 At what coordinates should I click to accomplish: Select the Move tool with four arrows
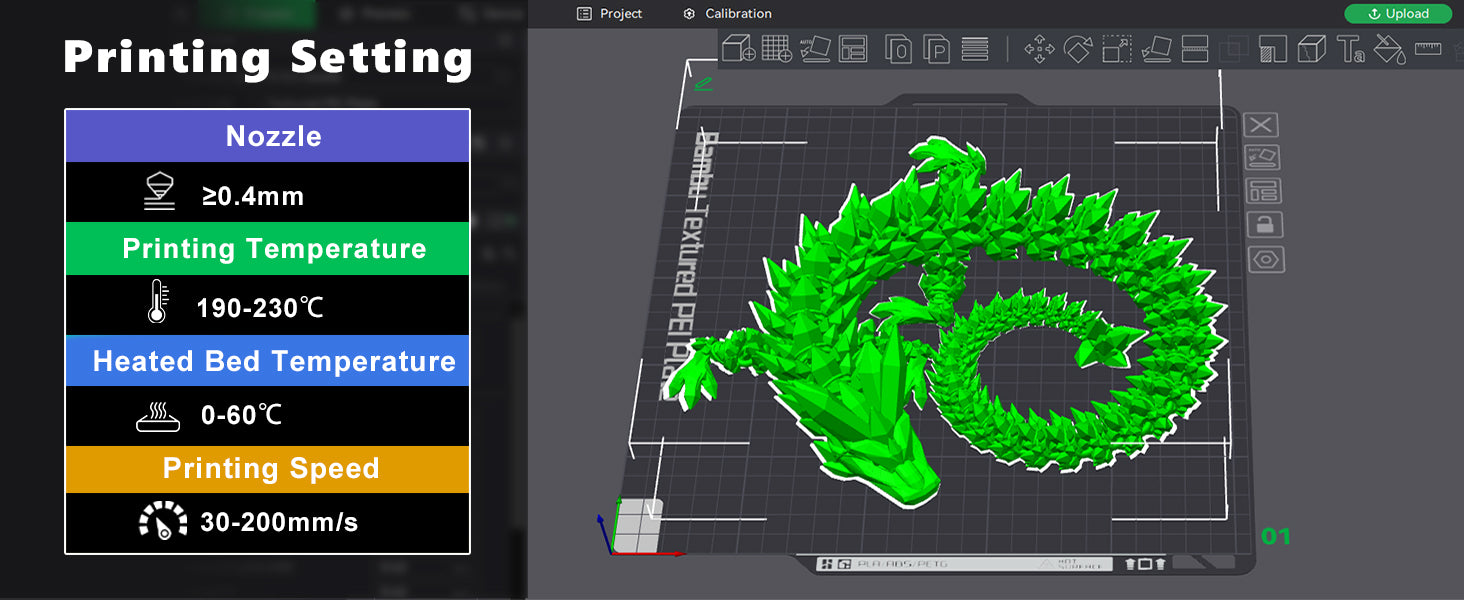pos(1040,49)
